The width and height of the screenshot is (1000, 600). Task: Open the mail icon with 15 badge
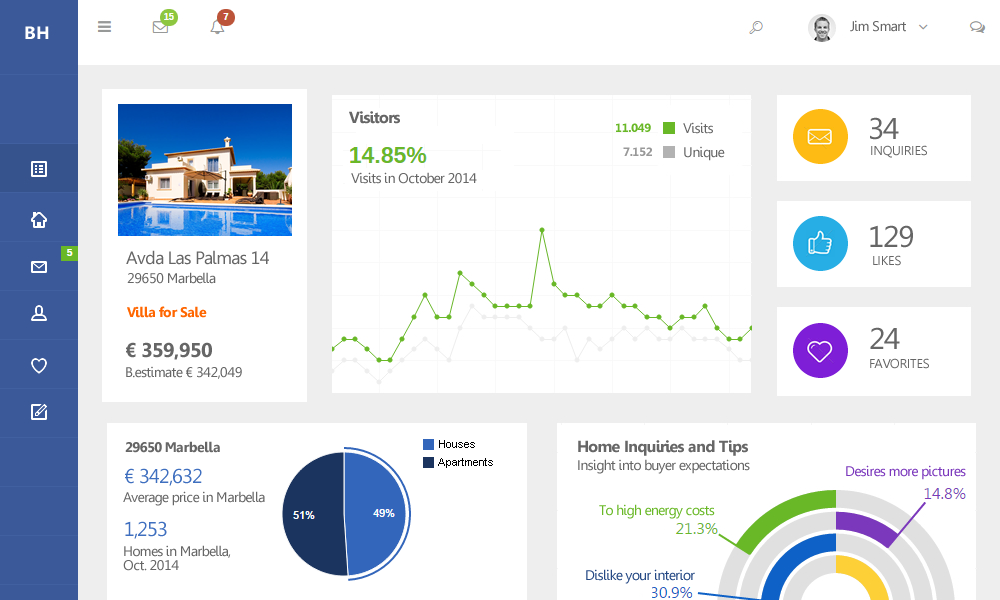pos(161,27)
